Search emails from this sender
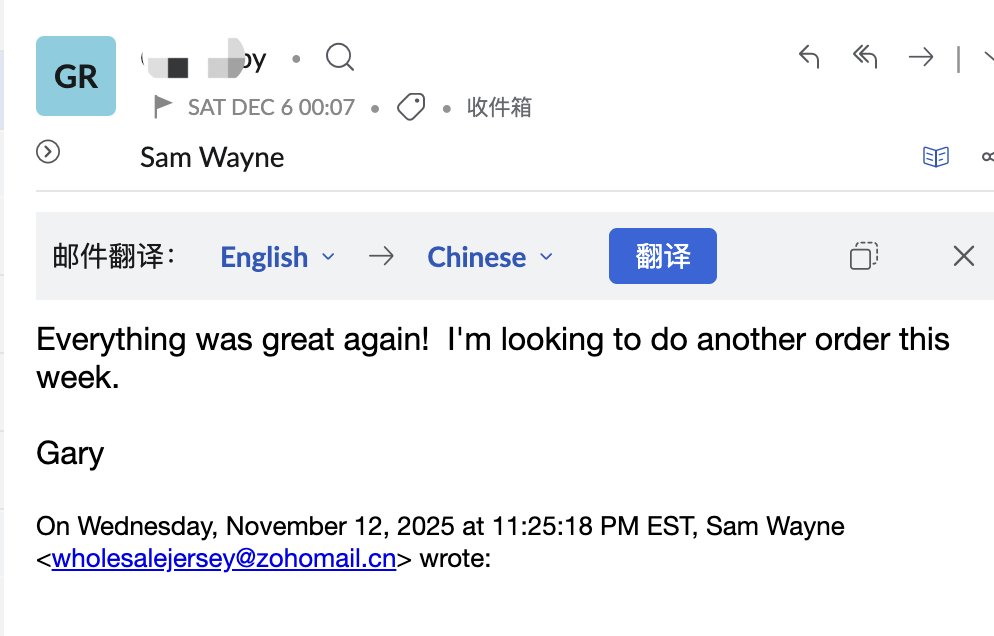This screenshot has width=994, height=636. point(340,58)
